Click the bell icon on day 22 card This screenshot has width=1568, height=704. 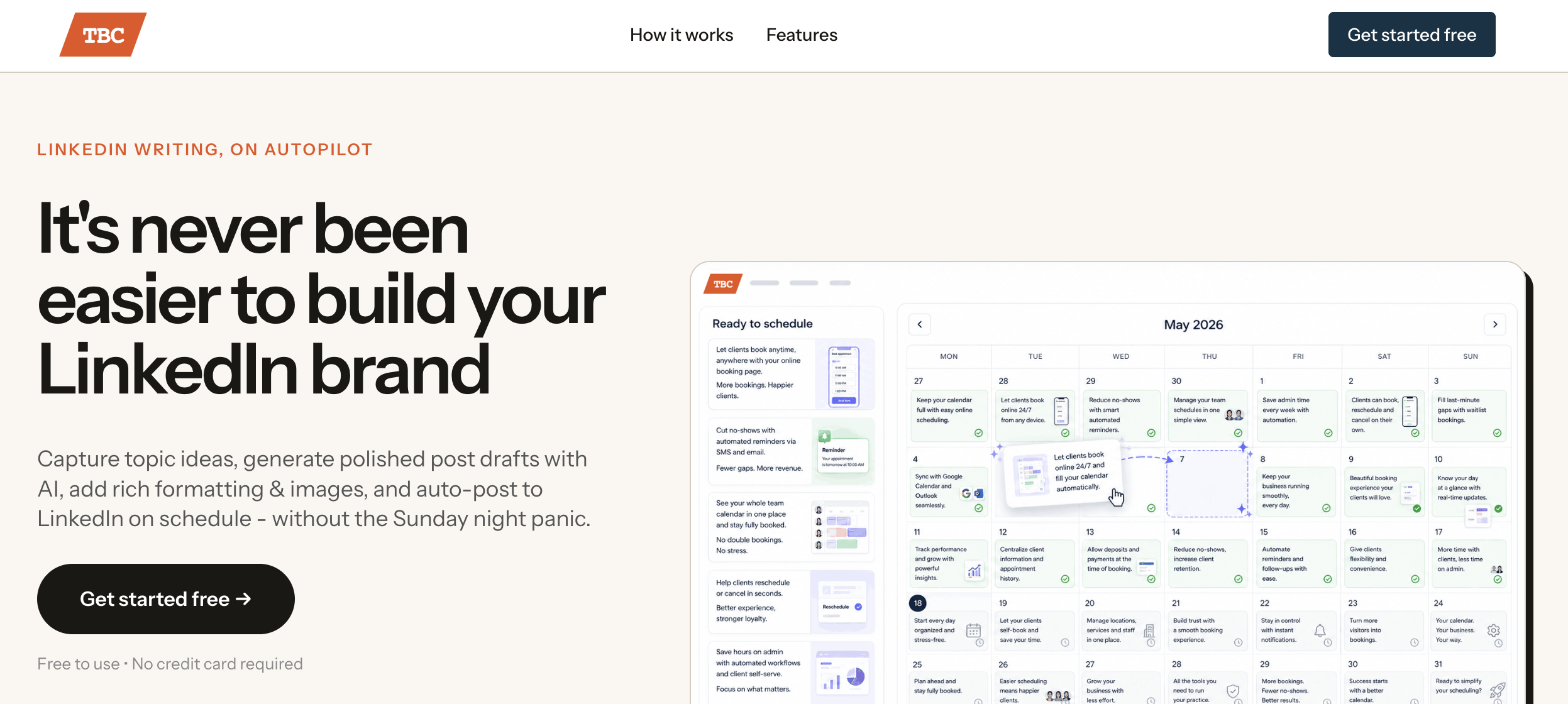1320,630
